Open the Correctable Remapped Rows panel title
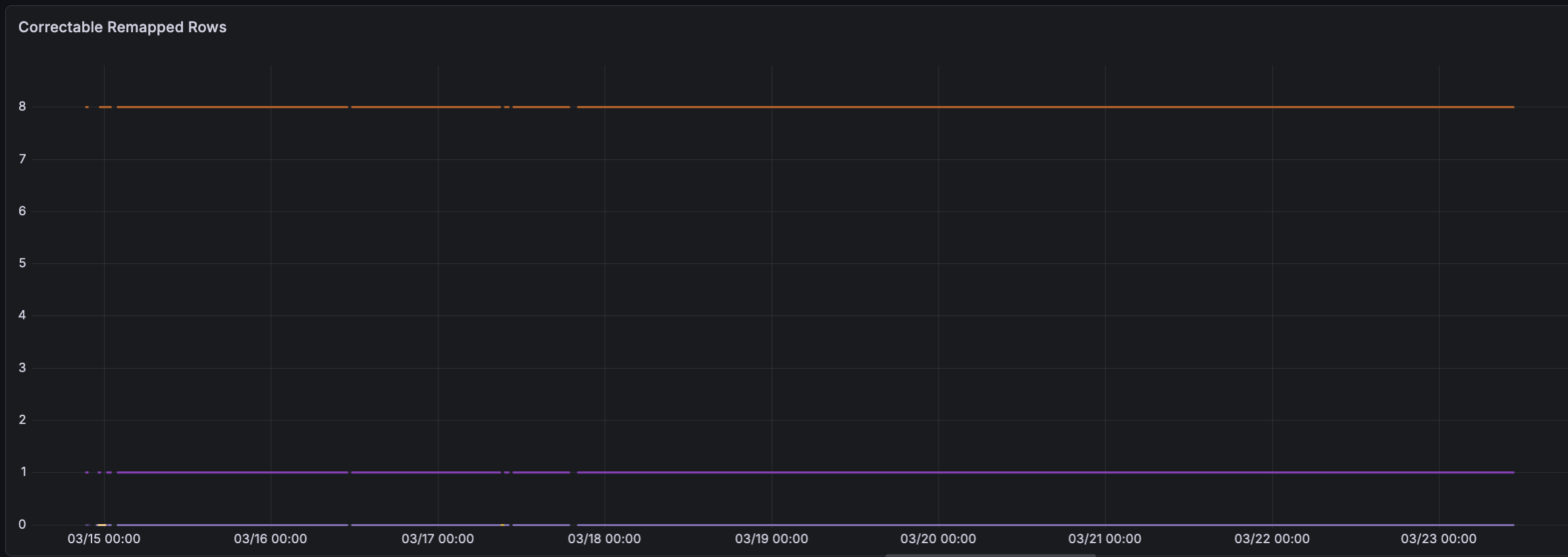Viewport: 1568px width, 557px height. [x=122, y=27]
